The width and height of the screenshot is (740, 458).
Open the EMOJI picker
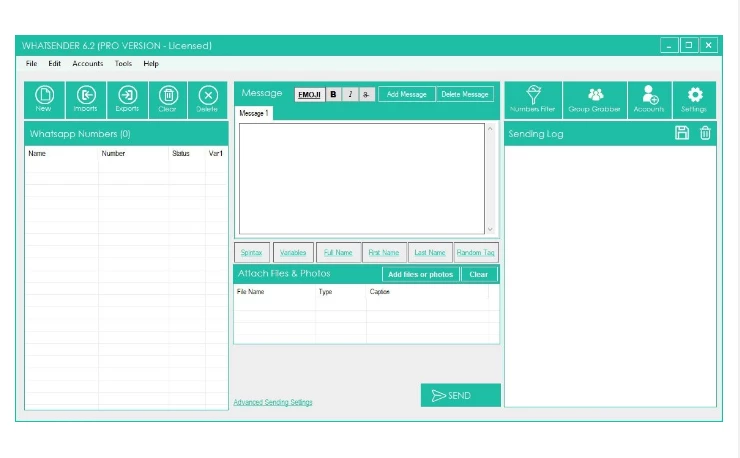pos(310,94)
